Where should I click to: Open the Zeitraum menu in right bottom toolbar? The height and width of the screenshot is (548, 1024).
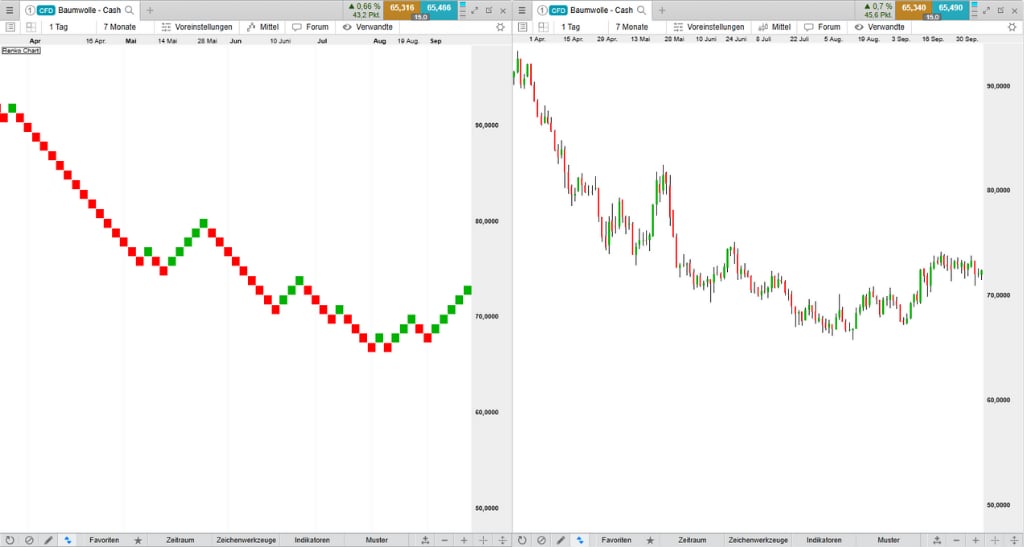click(x=692, y=540)
